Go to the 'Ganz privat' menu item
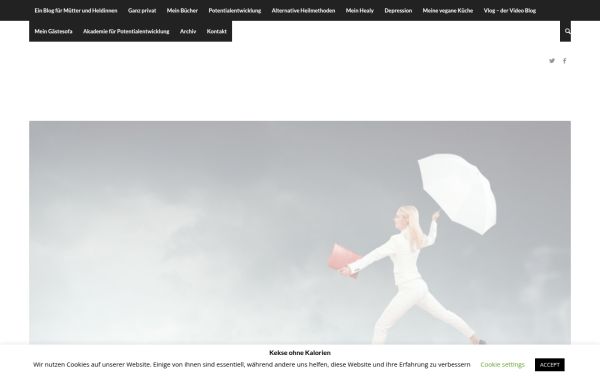 (142, 10)
